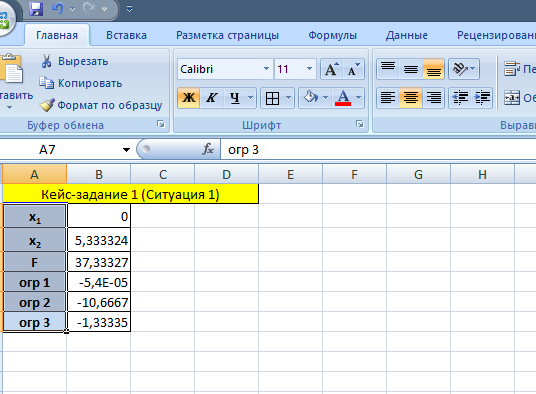
Task: Toggle Bottom Align vertical alignment
Action: [433, 69]
